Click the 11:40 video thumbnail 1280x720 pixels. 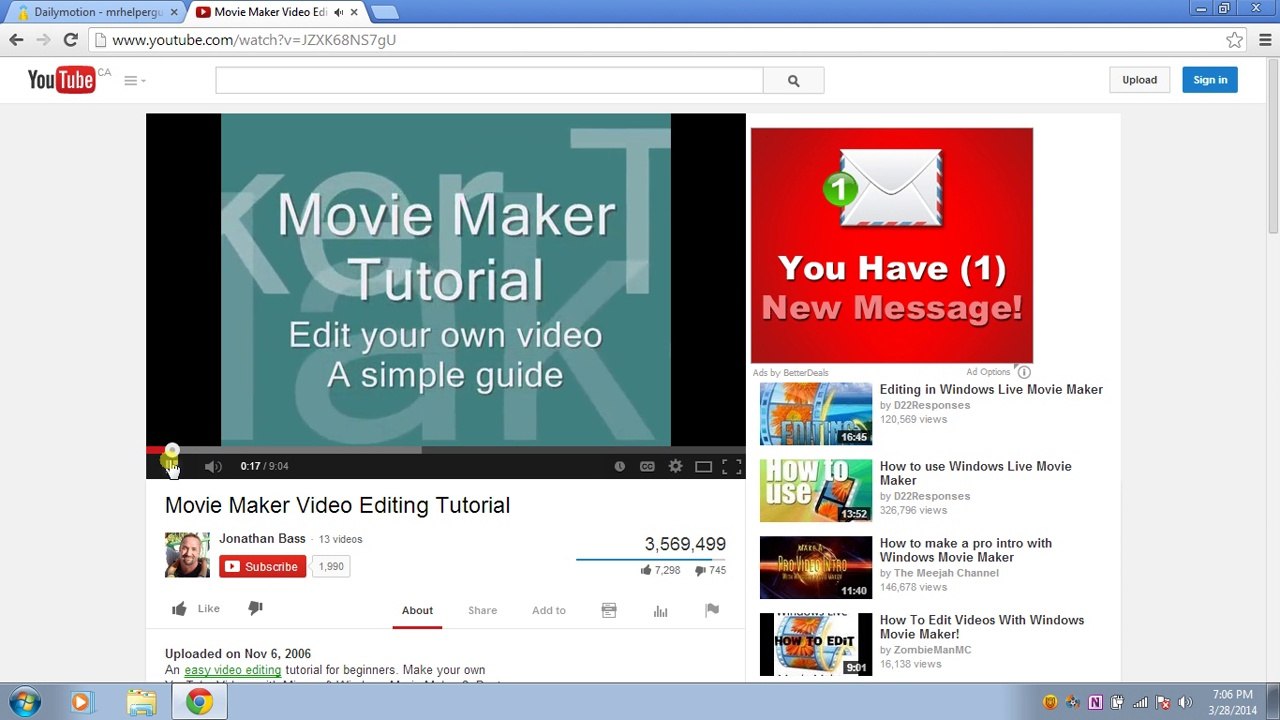tap(816, 568)
